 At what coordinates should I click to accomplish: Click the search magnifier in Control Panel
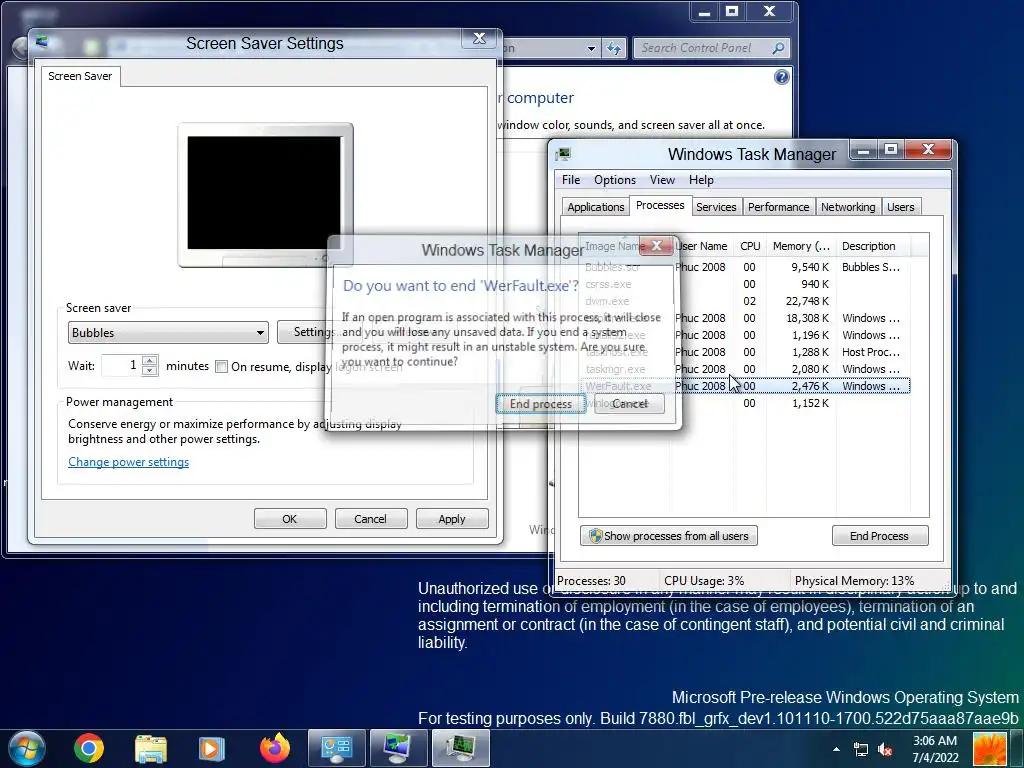pyautogui.click(x=777, y=48)
